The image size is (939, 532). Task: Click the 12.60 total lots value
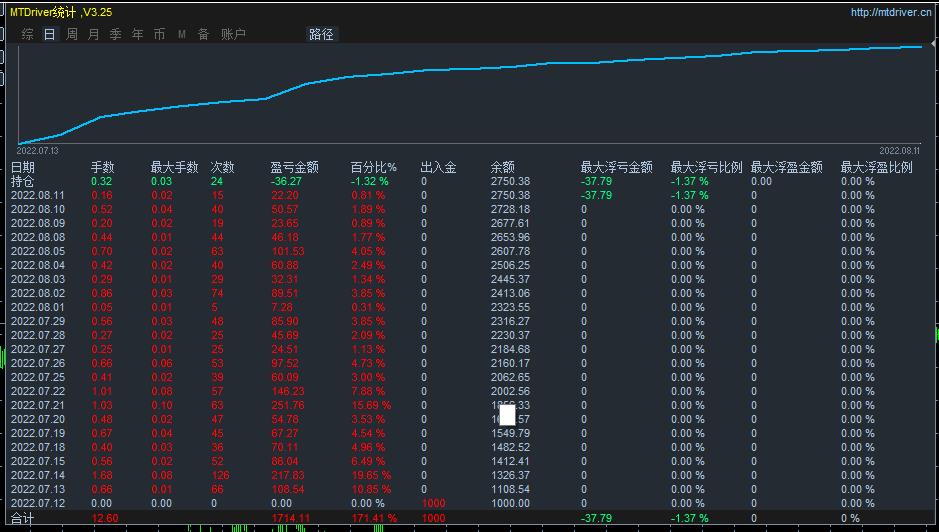tap(105, 518)
